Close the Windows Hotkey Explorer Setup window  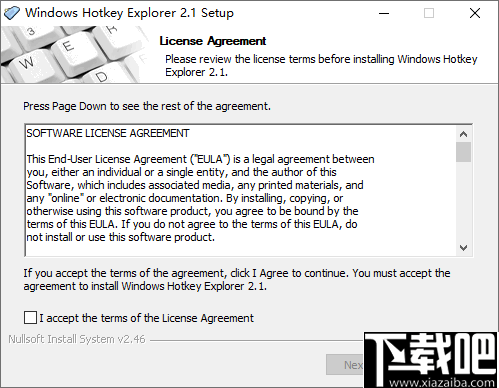pyautogui.click(x=475, y=13)
